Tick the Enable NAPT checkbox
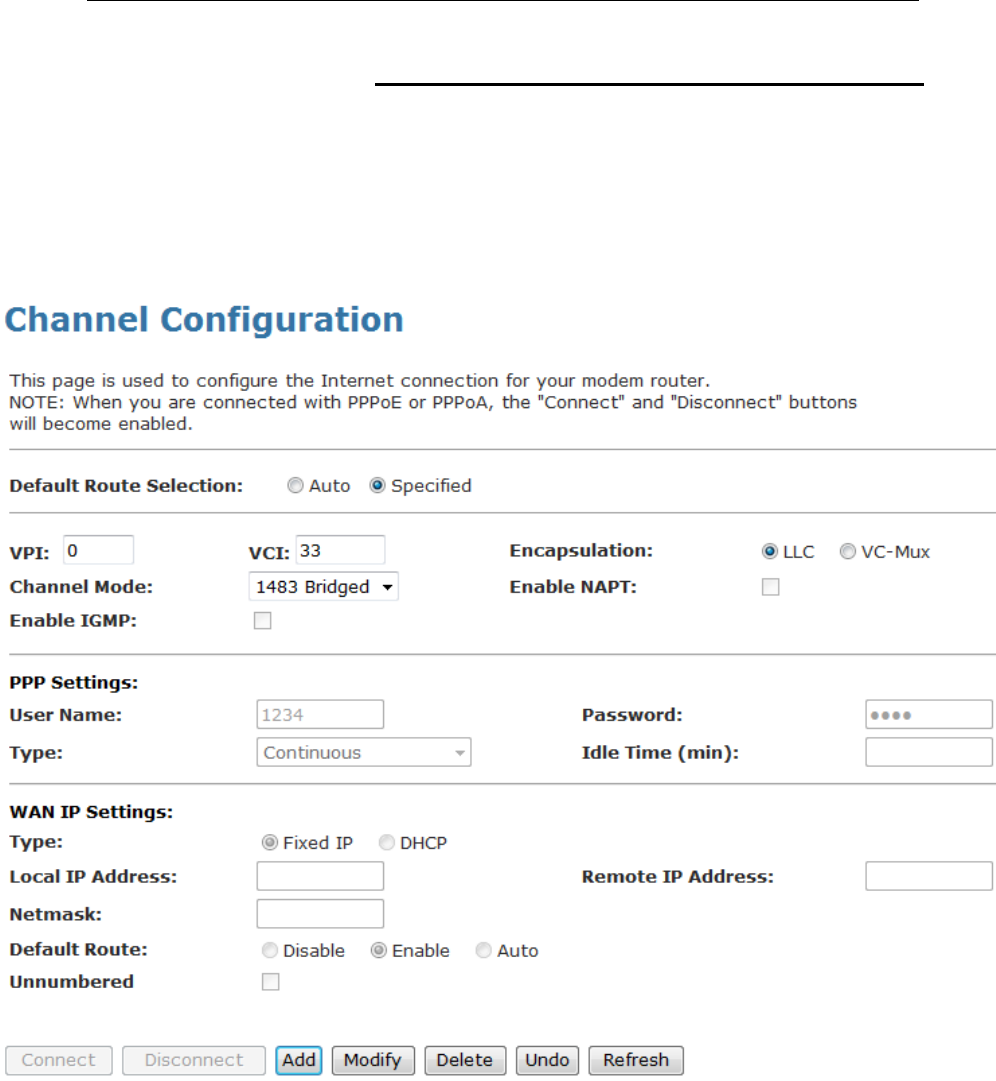The image size is (996, 1081). click(x=771, y=587)
